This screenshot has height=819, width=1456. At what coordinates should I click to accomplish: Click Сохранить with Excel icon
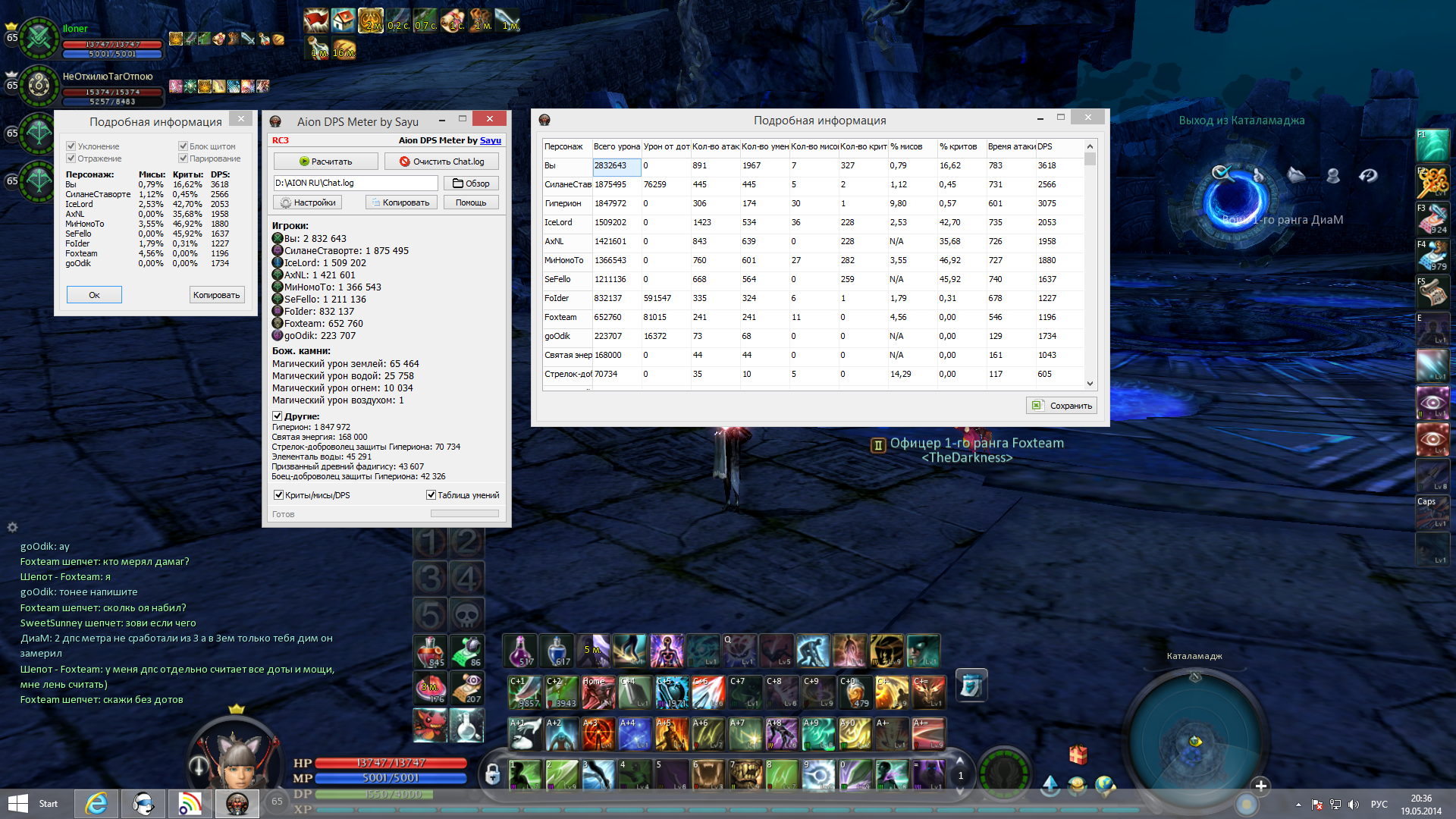pos(1062,406)
